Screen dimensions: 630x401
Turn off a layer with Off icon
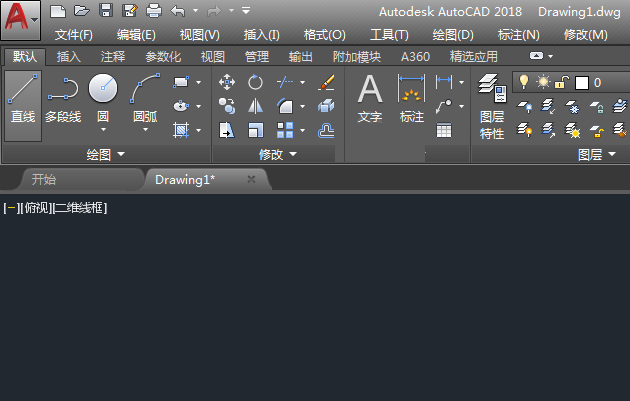pos(525,106)
